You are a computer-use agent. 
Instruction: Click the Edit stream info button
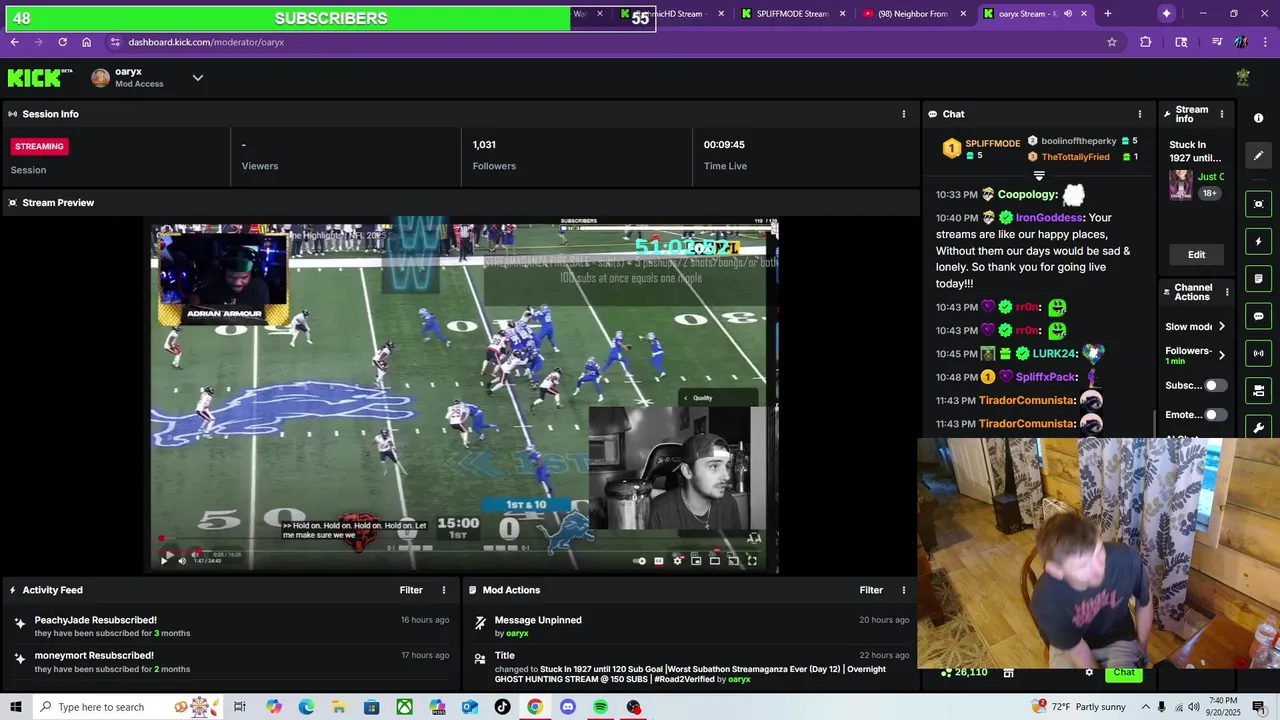point(1196,254)
